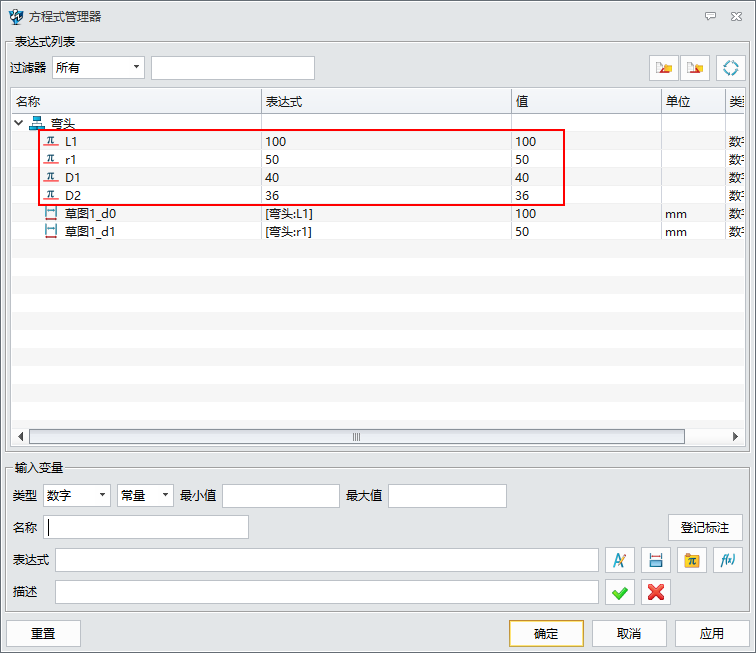The image size is (756, 653).
Task: Confirm input with the green checkmark
Action: 620,592
